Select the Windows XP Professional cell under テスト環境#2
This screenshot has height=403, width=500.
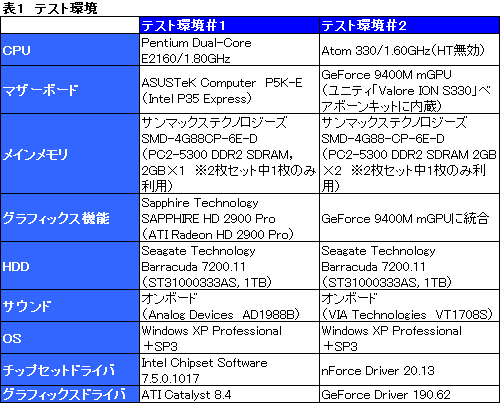click(x=409, y=338)
